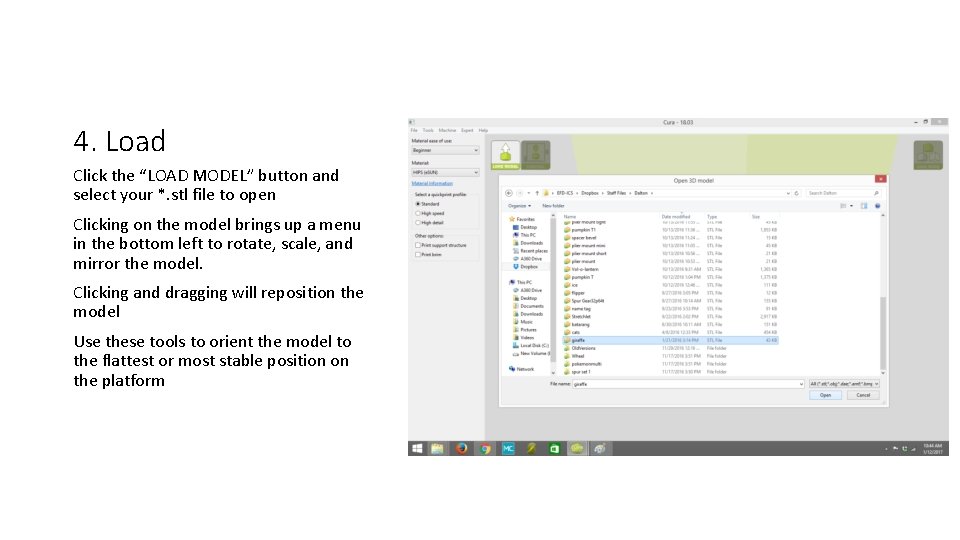Open the green store icon on taskbar
Image resolution: width=960 pixels, height=540 pixels.
click(x=554, y=449)
